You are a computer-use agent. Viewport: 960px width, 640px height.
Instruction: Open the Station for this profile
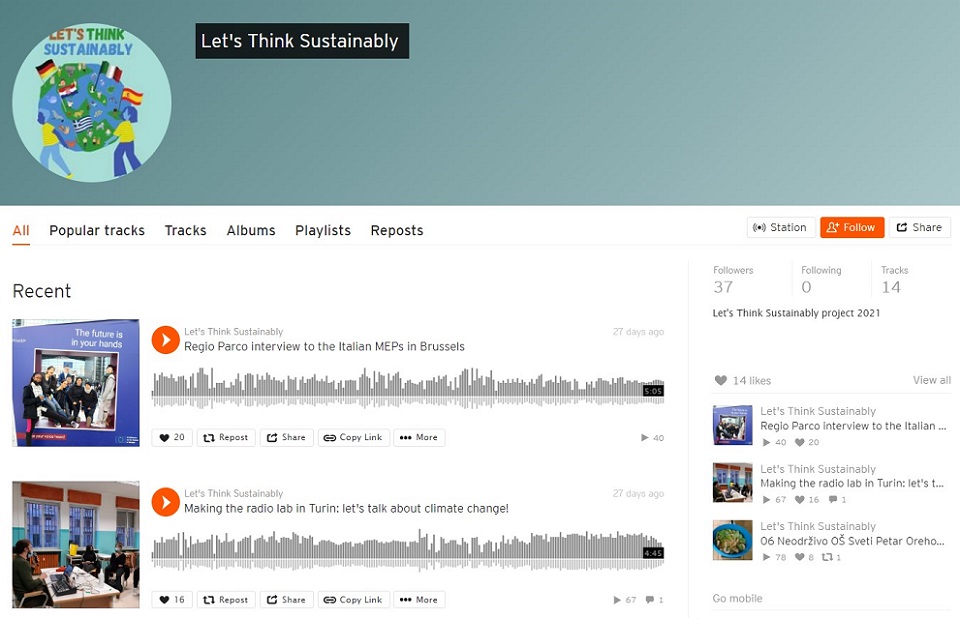pos(781,227)
